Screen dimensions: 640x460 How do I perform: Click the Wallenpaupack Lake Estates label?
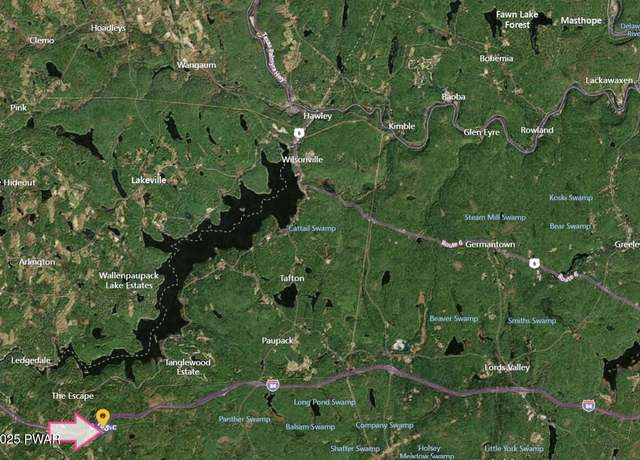[x=129, y=280]
